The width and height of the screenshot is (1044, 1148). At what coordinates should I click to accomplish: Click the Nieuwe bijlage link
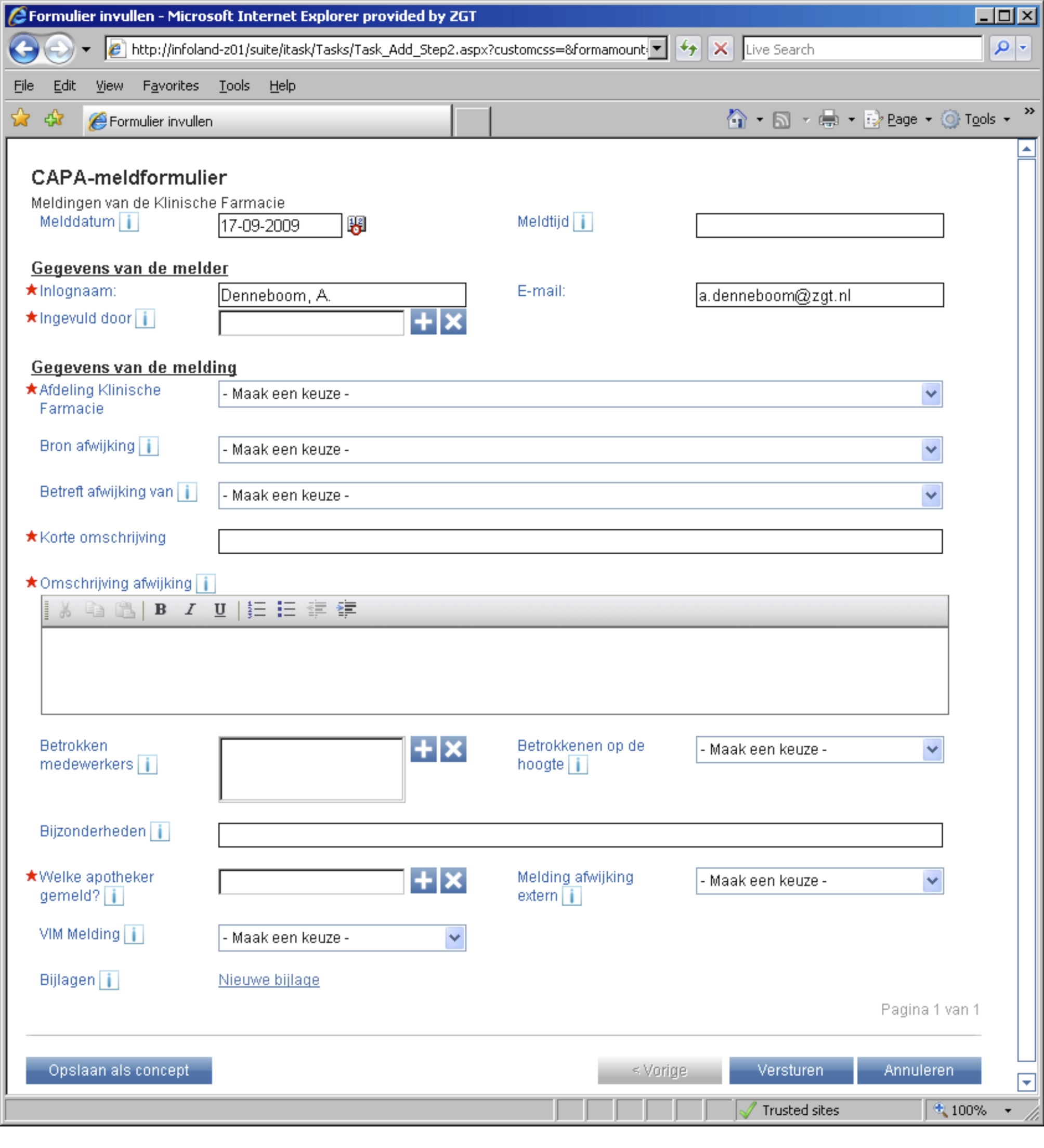[x=269, y=980]
